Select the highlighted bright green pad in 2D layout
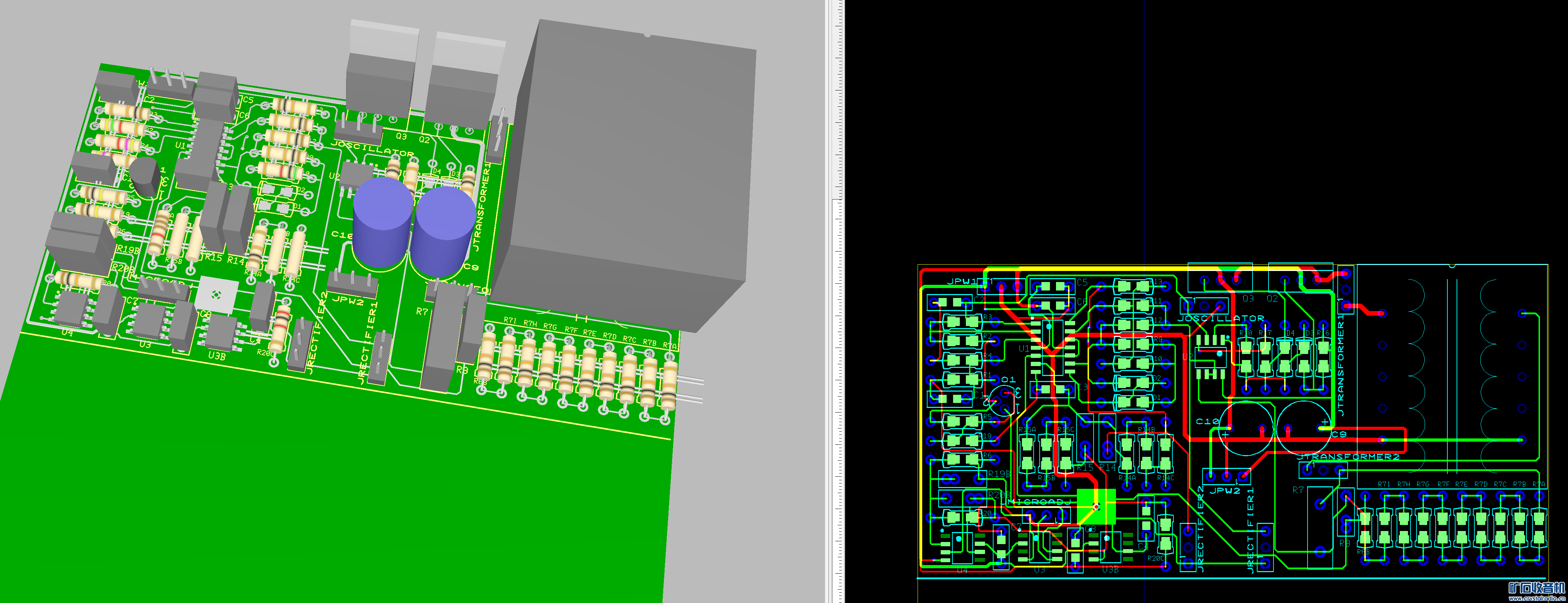Image resolution: width=1568 pixels, height=603 pixels. (x=1096, y=506)
